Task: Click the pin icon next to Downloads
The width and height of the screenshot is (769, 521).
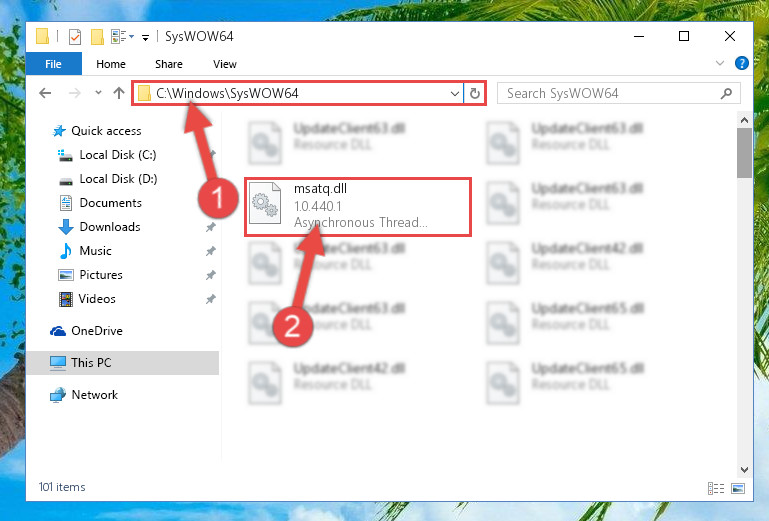Action: tap(211, 227)
